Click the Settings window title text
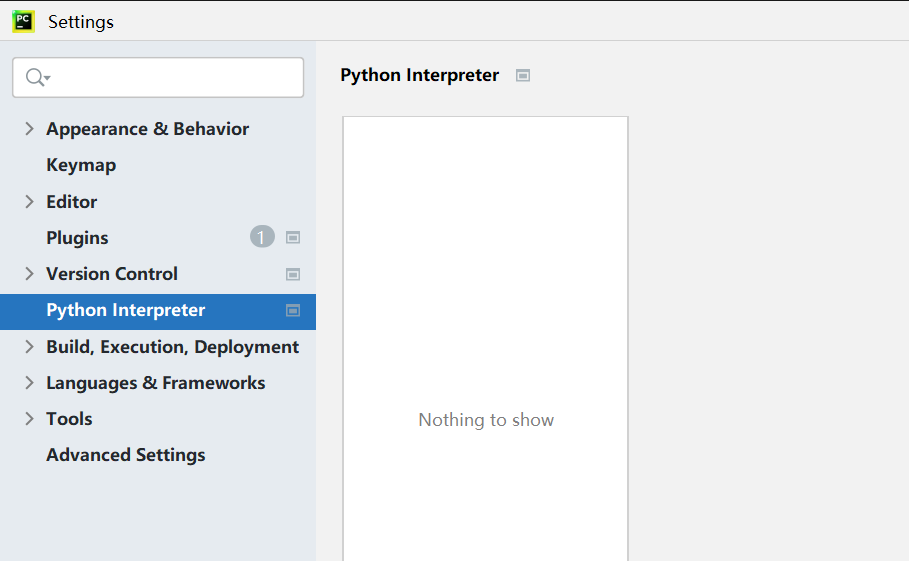 tap(81, 22)
